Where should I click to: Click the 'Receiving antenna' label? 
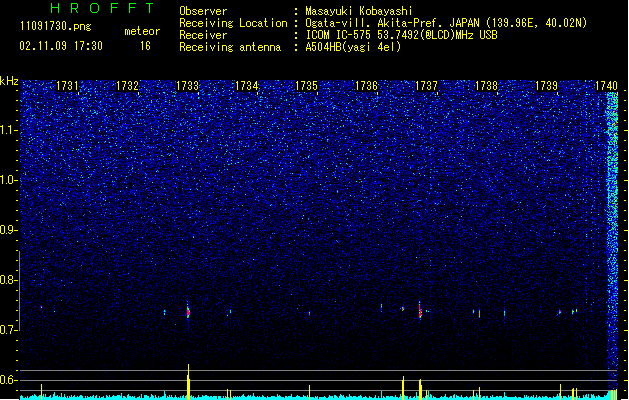(x=230, y=47)
